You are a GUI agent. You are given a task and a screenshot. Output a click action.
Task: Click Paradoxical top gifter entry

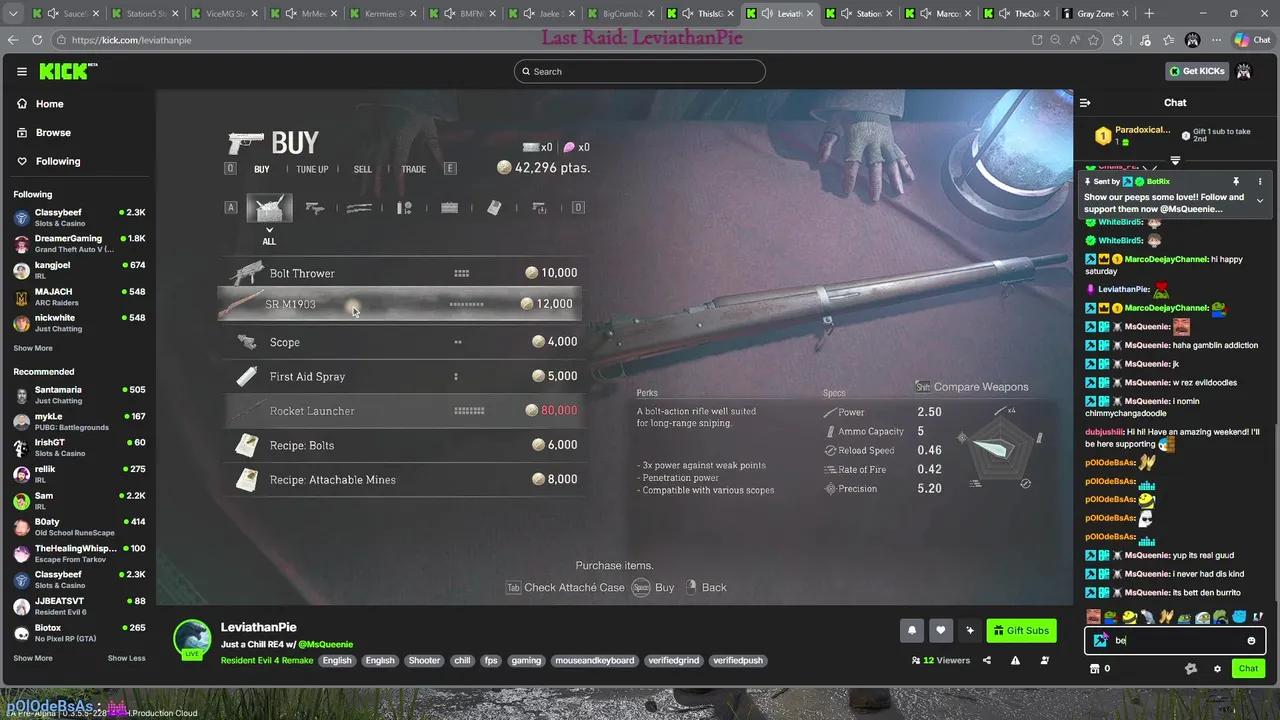tap(1132, 135)
